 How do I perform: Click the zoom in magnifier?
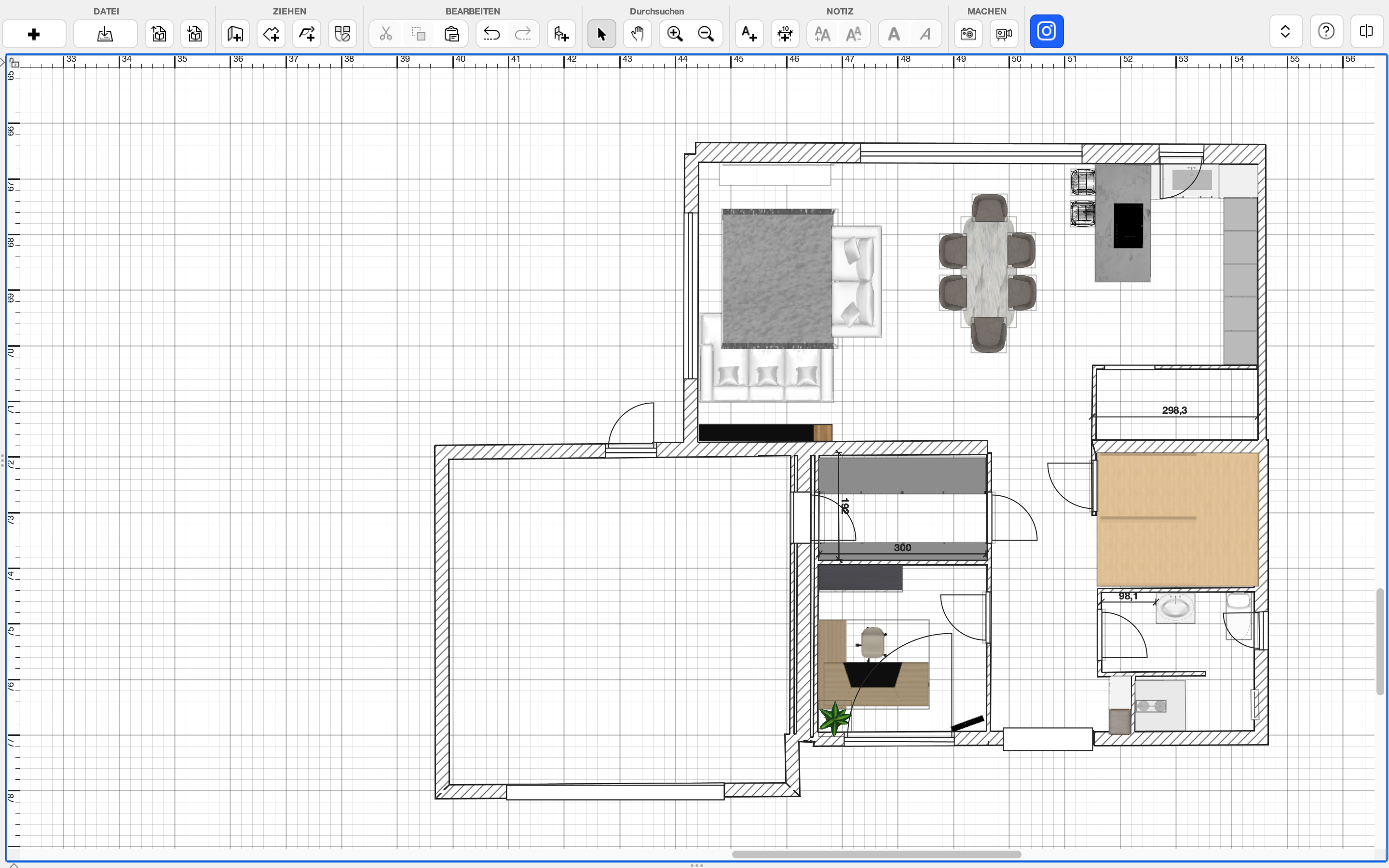pyautogui.click(x=674, y=34)
